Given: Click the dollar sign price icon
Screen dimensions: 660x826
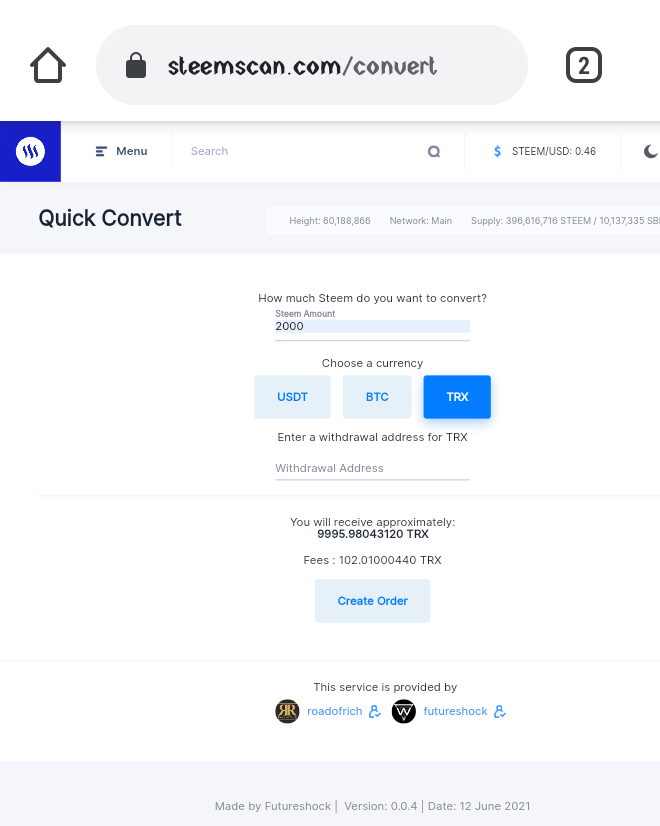Looking at the screenshot, I should point(497,152).
